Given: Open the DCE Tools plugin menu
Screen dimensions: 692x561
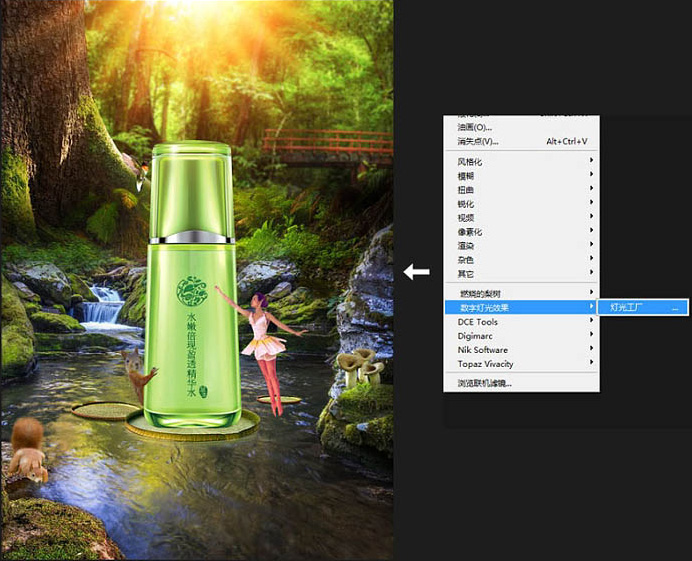Looking at the screenshot, I should click(x=478, y=322).
